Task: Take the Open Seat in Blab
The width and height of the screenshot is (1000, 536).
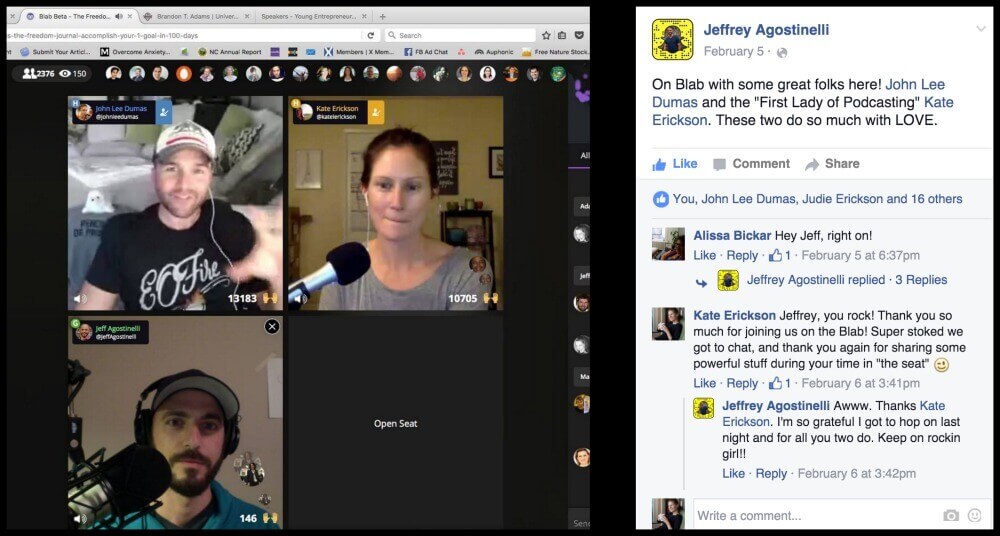Action: click(x=395, y=424)
